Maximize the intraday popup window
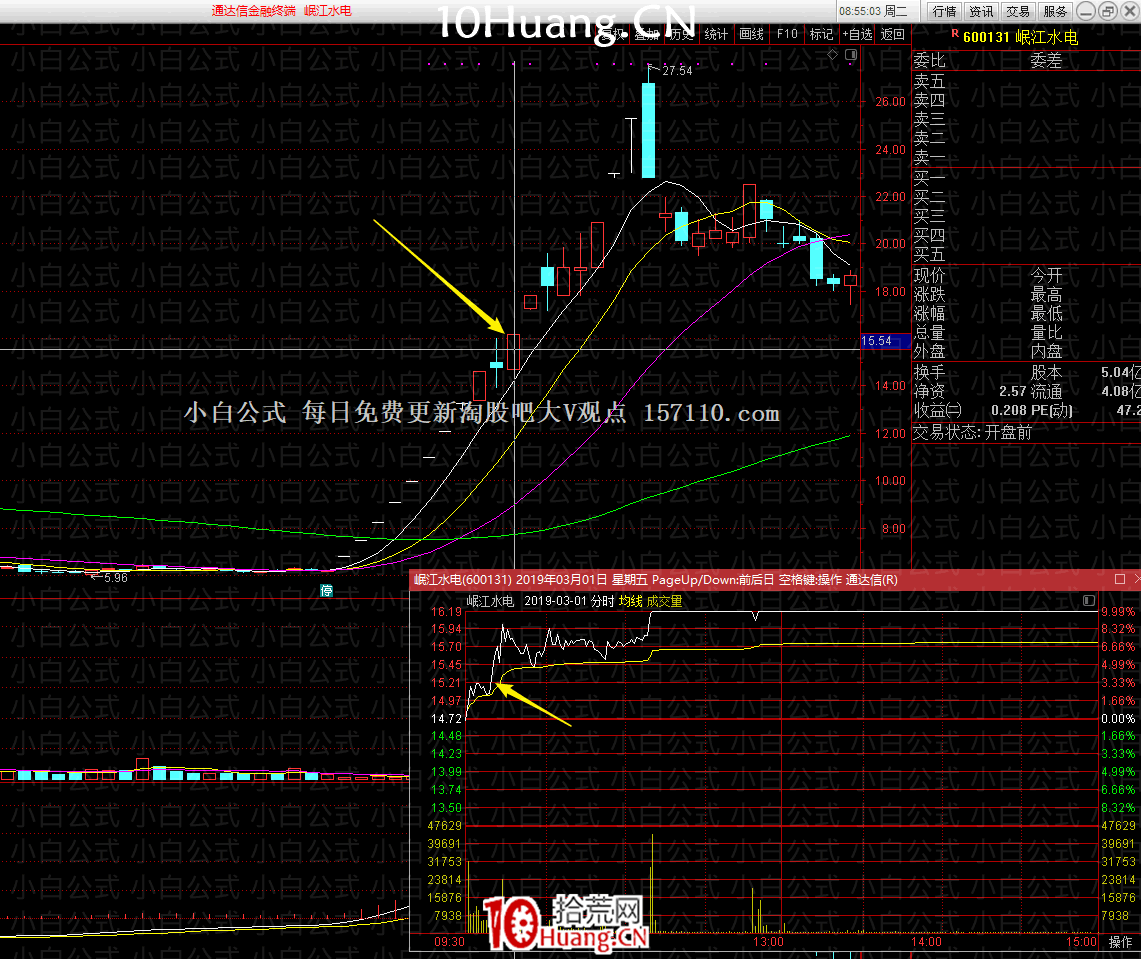Screen dimensions: 1141x959 pos(1120,579)
